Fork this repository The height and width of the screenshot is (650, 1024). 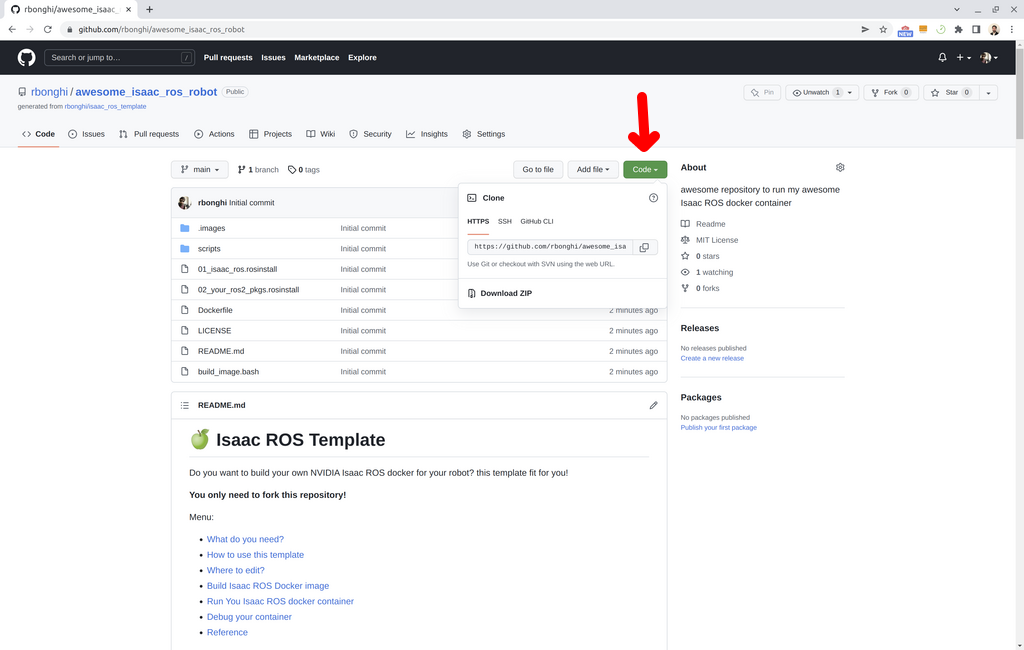tap(891, 93)
